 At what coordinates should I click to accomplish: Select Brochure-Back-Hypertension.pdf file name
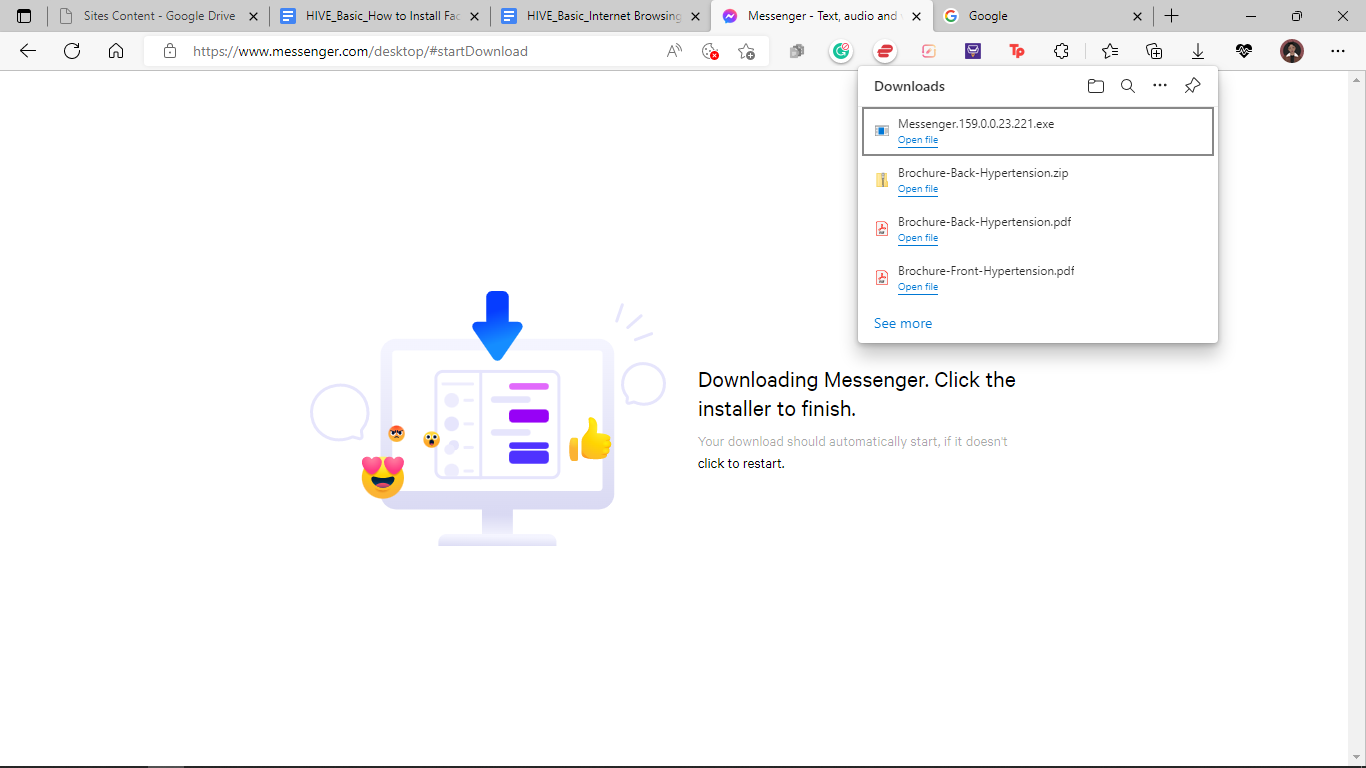[984, 222]
